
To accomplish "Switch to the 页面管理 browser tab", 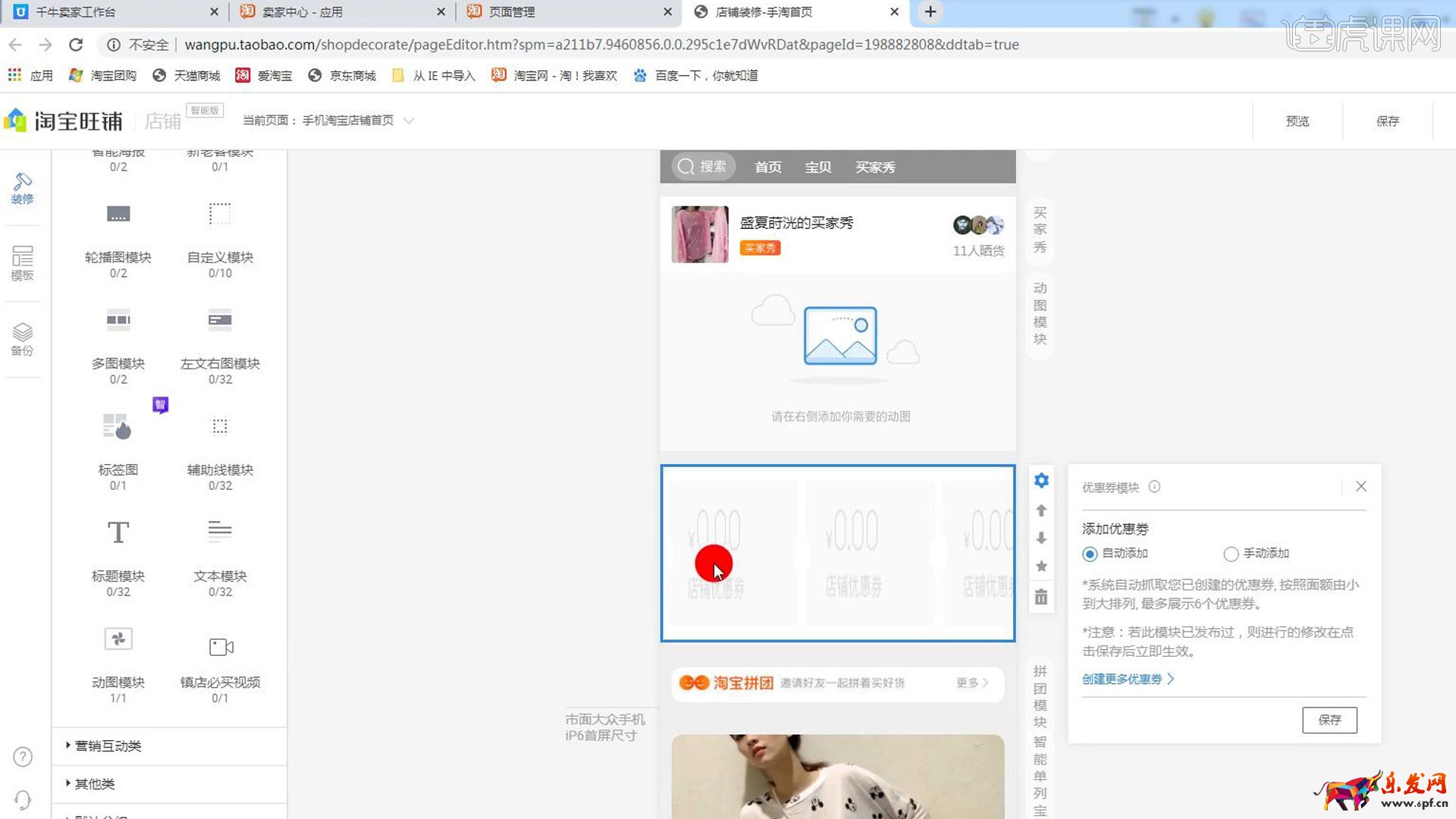I will (x=512, y=12).
